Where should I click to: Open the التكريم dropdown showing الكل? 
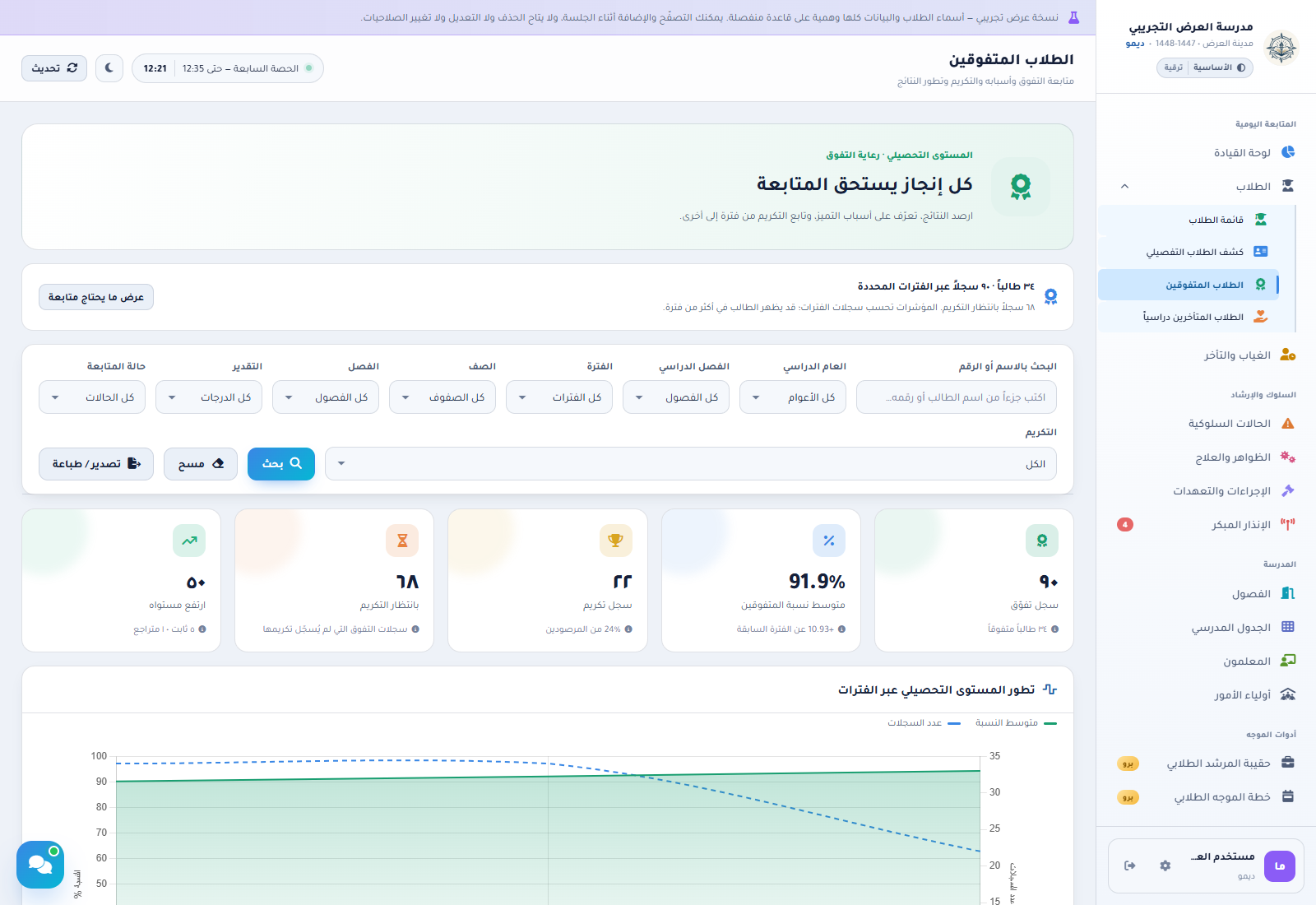pos(691,464)
